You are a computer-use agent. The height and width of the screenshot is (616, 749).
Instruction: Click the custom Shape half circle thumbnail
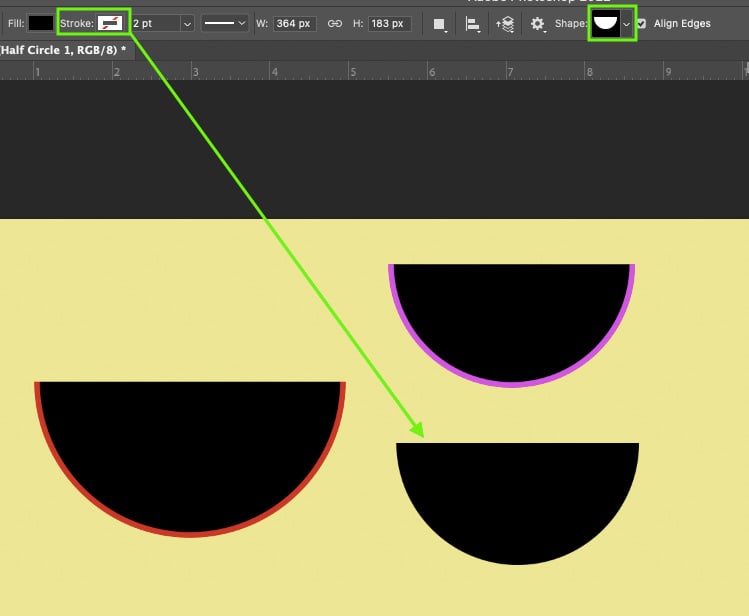pyautogui.click(x=606, y=23)
